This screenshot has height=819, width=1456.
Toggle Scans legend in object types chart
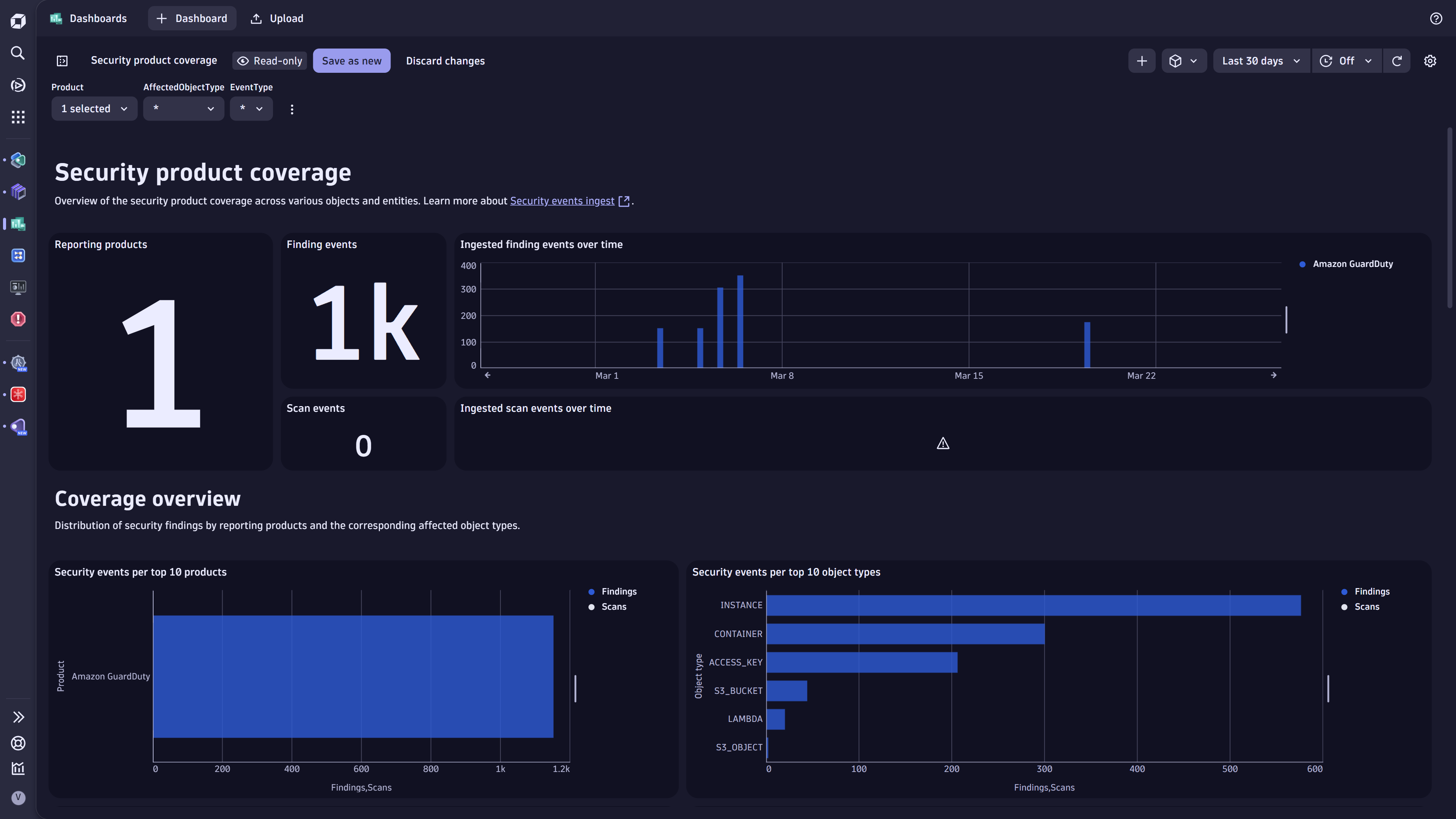coord(1360,607)
